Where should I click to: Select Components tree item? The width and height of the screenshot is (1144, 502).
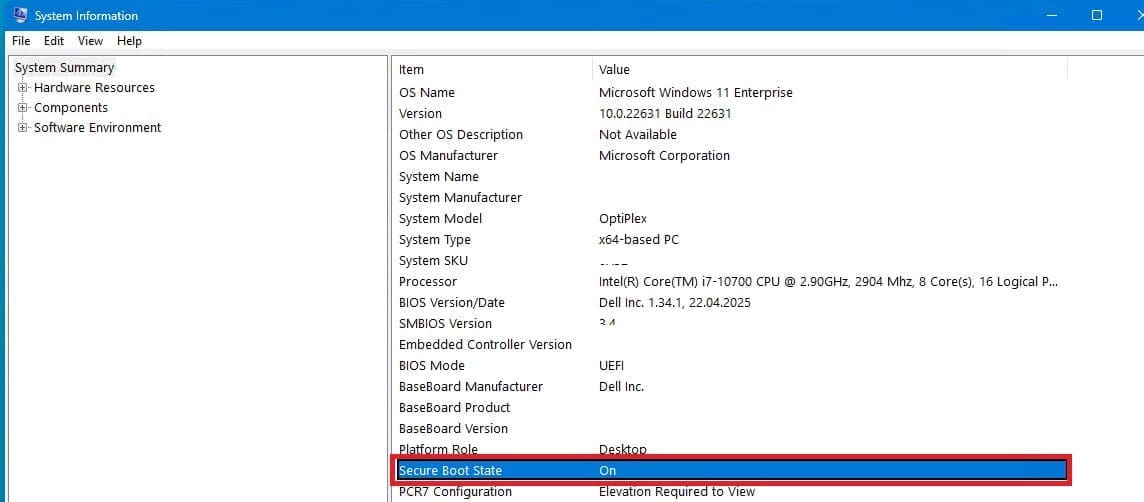point(71,107)
